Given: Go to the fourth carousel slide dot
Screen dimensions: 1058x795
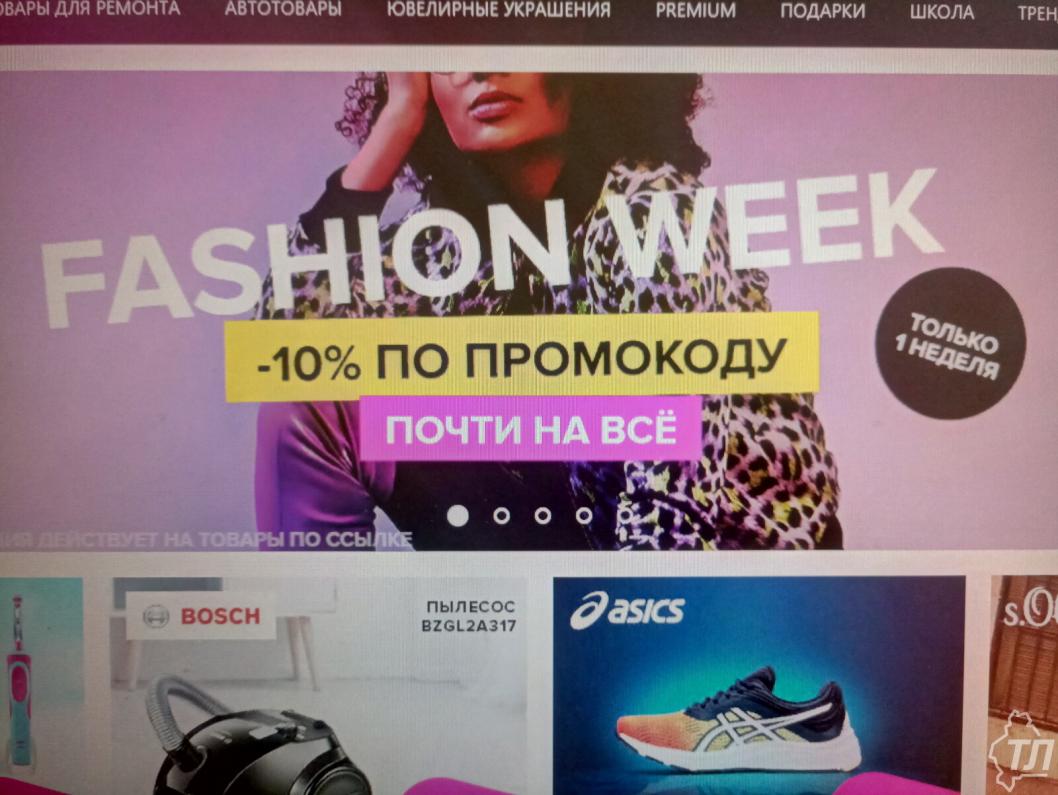Looking at the screenshot, I should [584, 516].
